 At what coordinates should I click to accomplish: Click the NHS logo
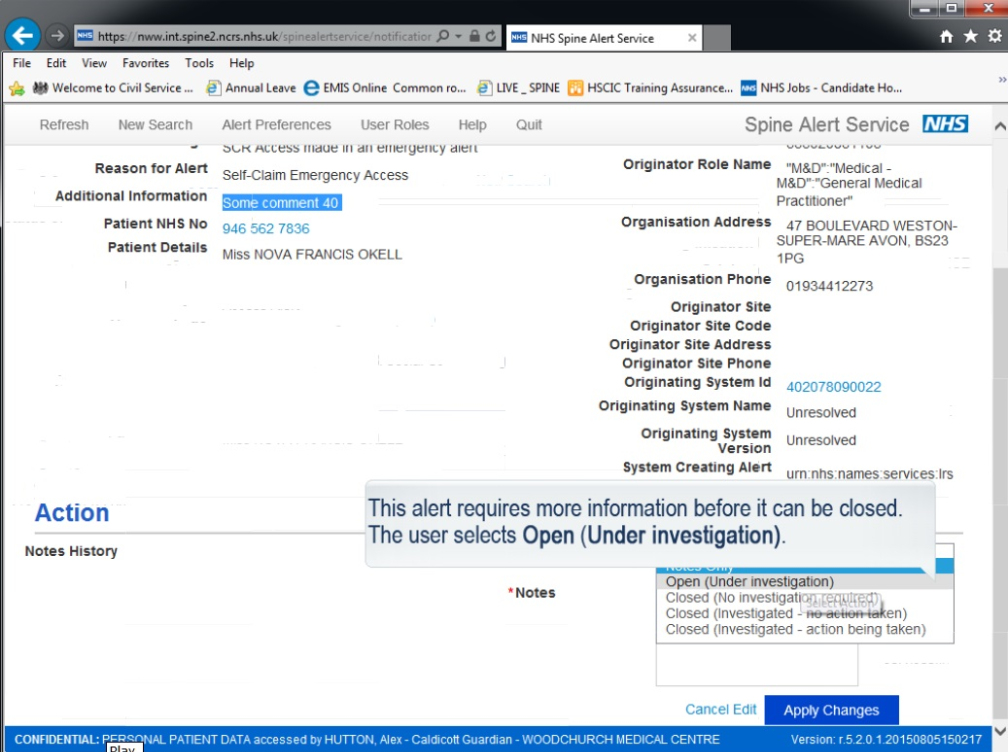point(945,123)
